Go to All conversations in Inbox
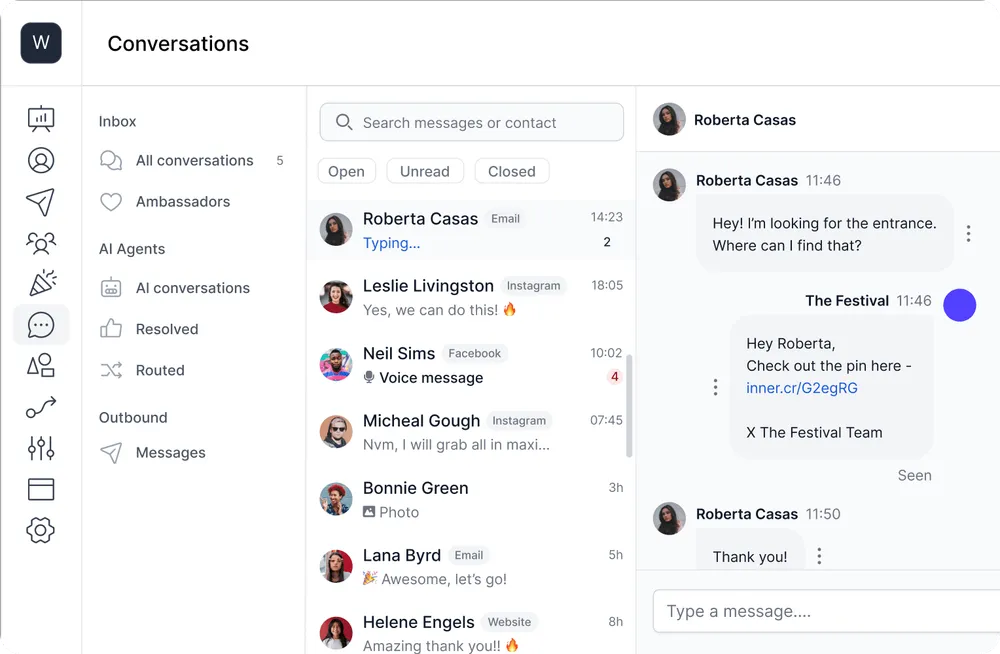Viewport: 1000px width, 654px height. pos(191,160)
